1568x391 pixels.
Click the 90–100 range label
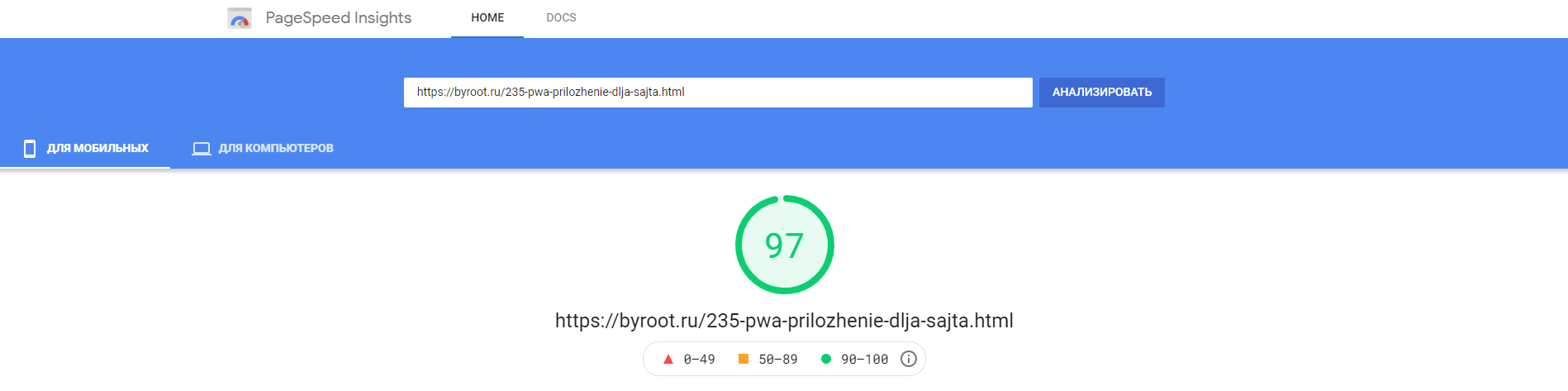click(864, 359)
